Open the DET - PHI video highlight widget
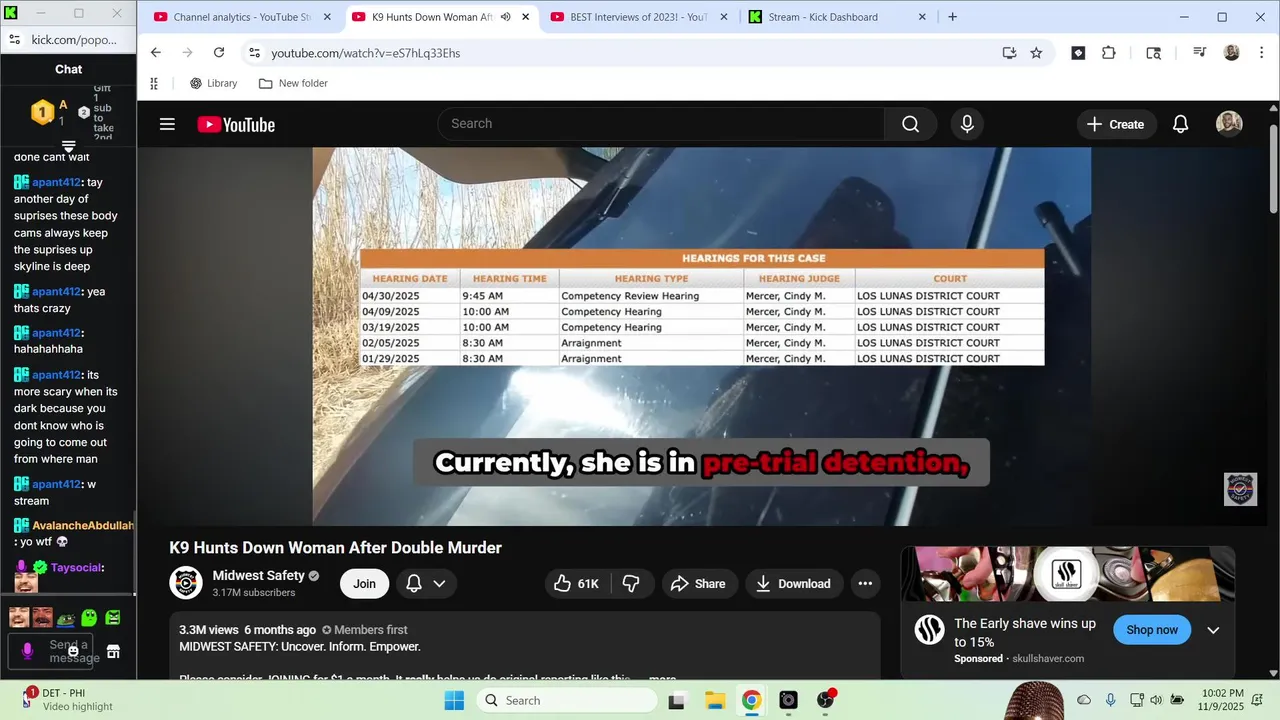Viewport: 1280px width, 720px height. [x=68, y=700]
